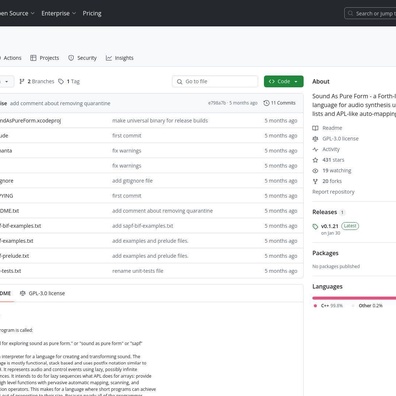396x396 pixels.
Task: Switch to GPL-3.0 license tab below files
Action: tap(42, 293)
